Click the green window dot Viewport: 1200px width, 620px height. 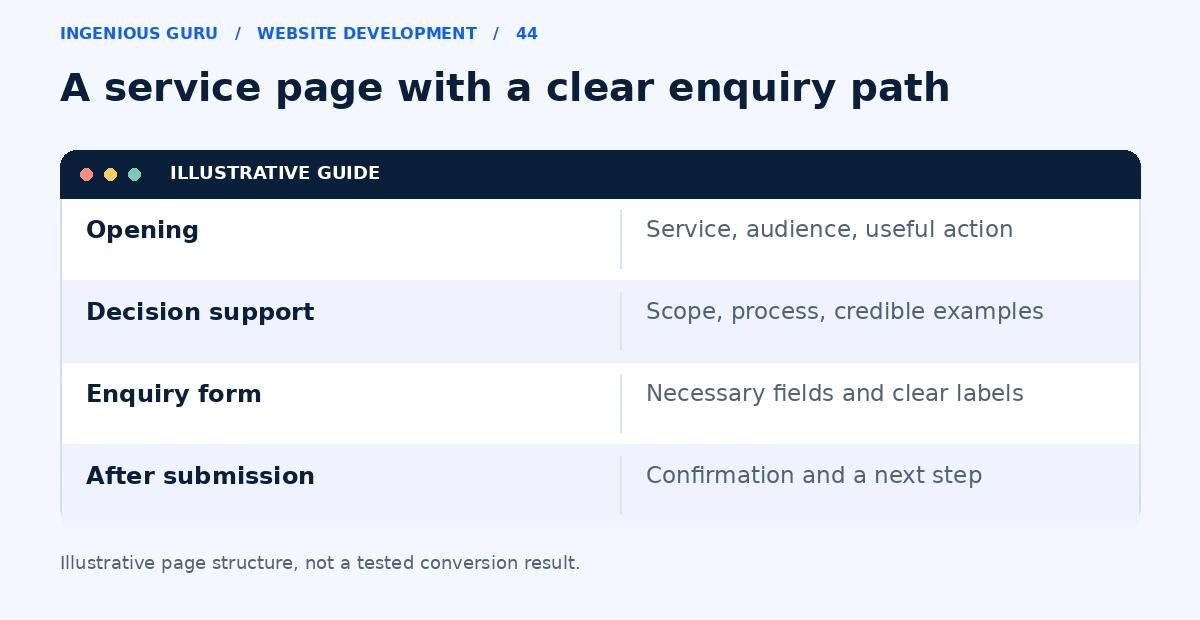[x=134, y=174]
